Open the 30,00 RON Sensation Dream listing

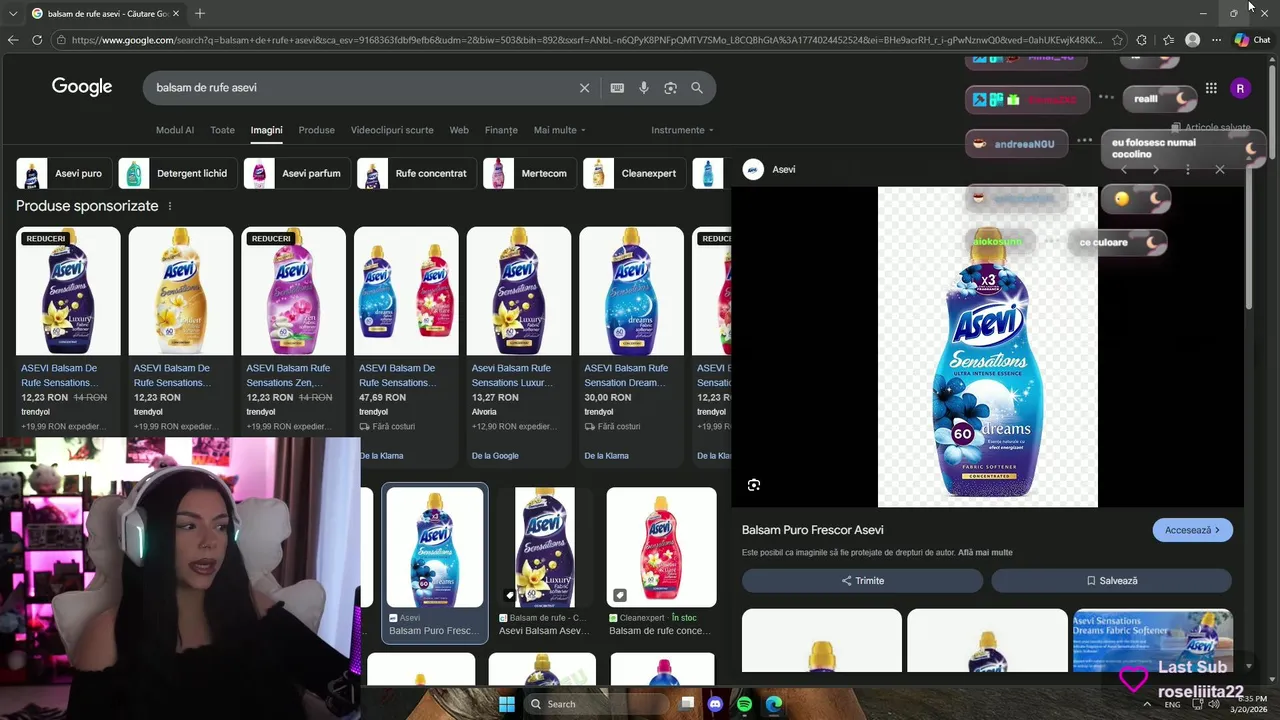point(631,346)
